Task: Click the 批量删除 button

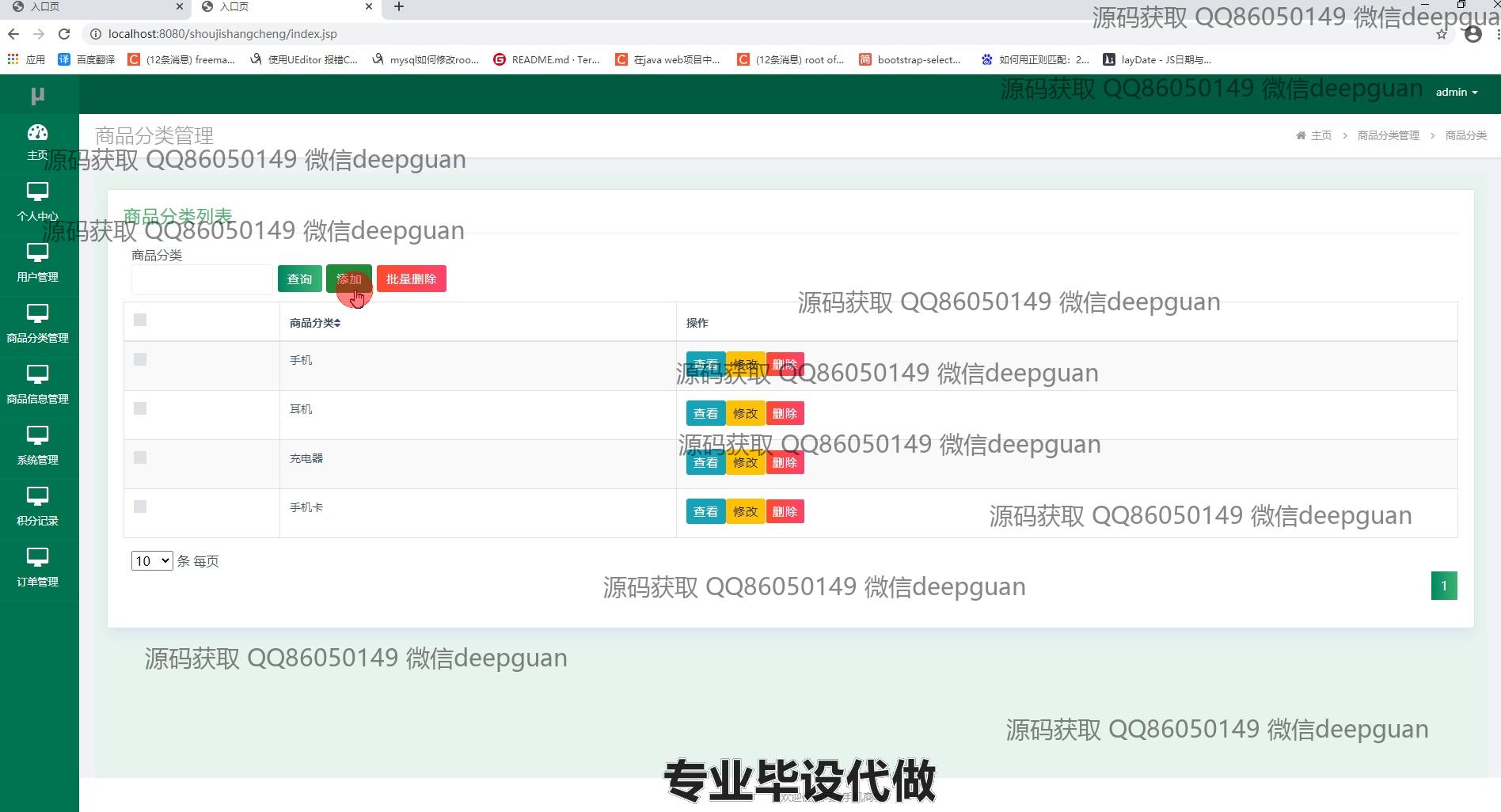Action: tap(411, 279)
